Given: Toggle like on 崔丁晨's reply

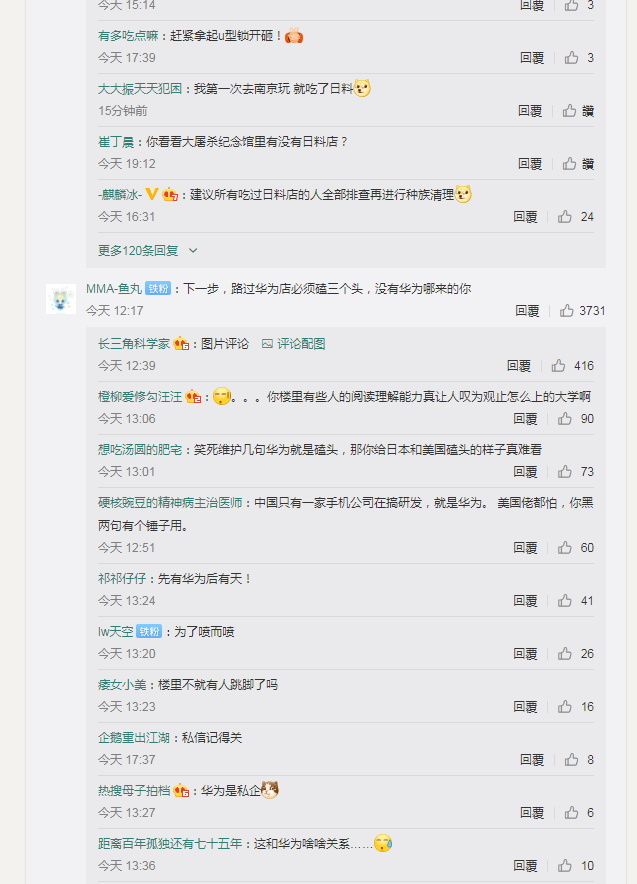Looking at the screenshot, I should (x=570, y=164).
